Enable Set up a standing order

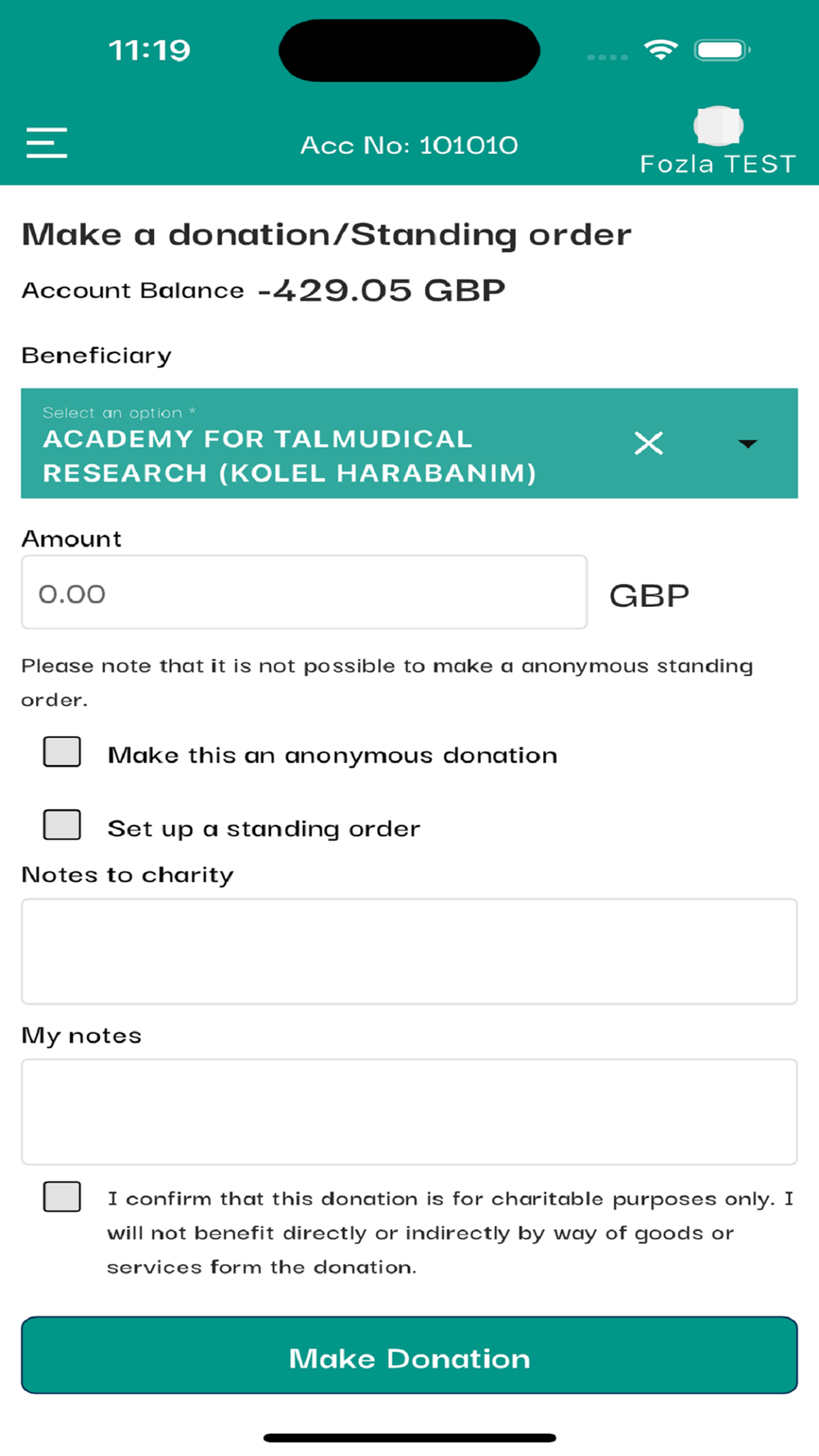(x=62, y=825)
